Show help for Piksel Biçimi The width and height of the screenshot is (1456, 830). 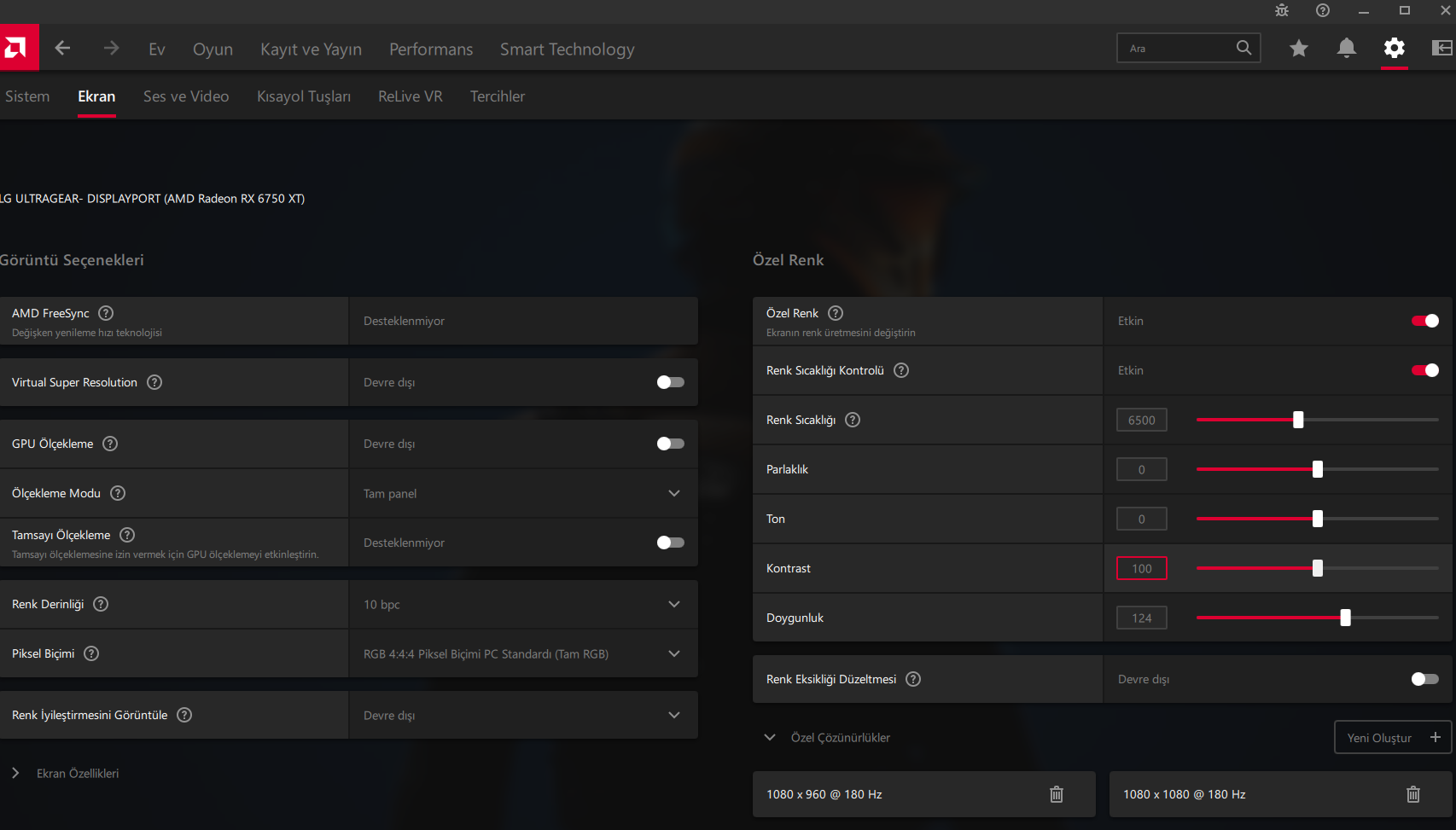pyautogui.click(x=91, y=653)
